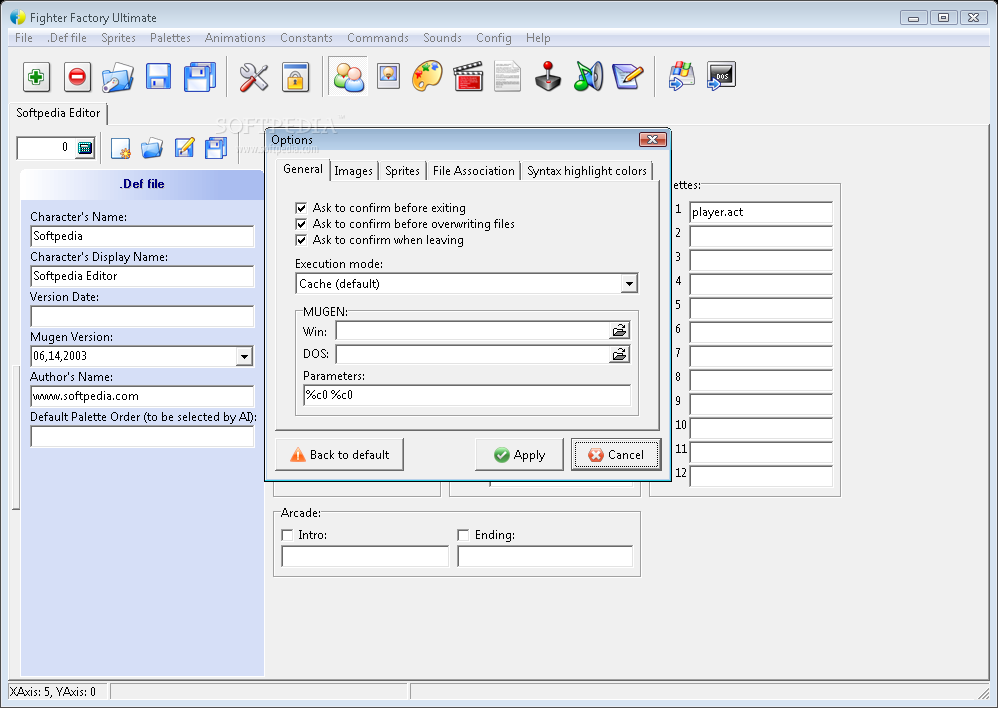Open the commands joystick icon
998x708 pixels.
(x=547, y=77)
